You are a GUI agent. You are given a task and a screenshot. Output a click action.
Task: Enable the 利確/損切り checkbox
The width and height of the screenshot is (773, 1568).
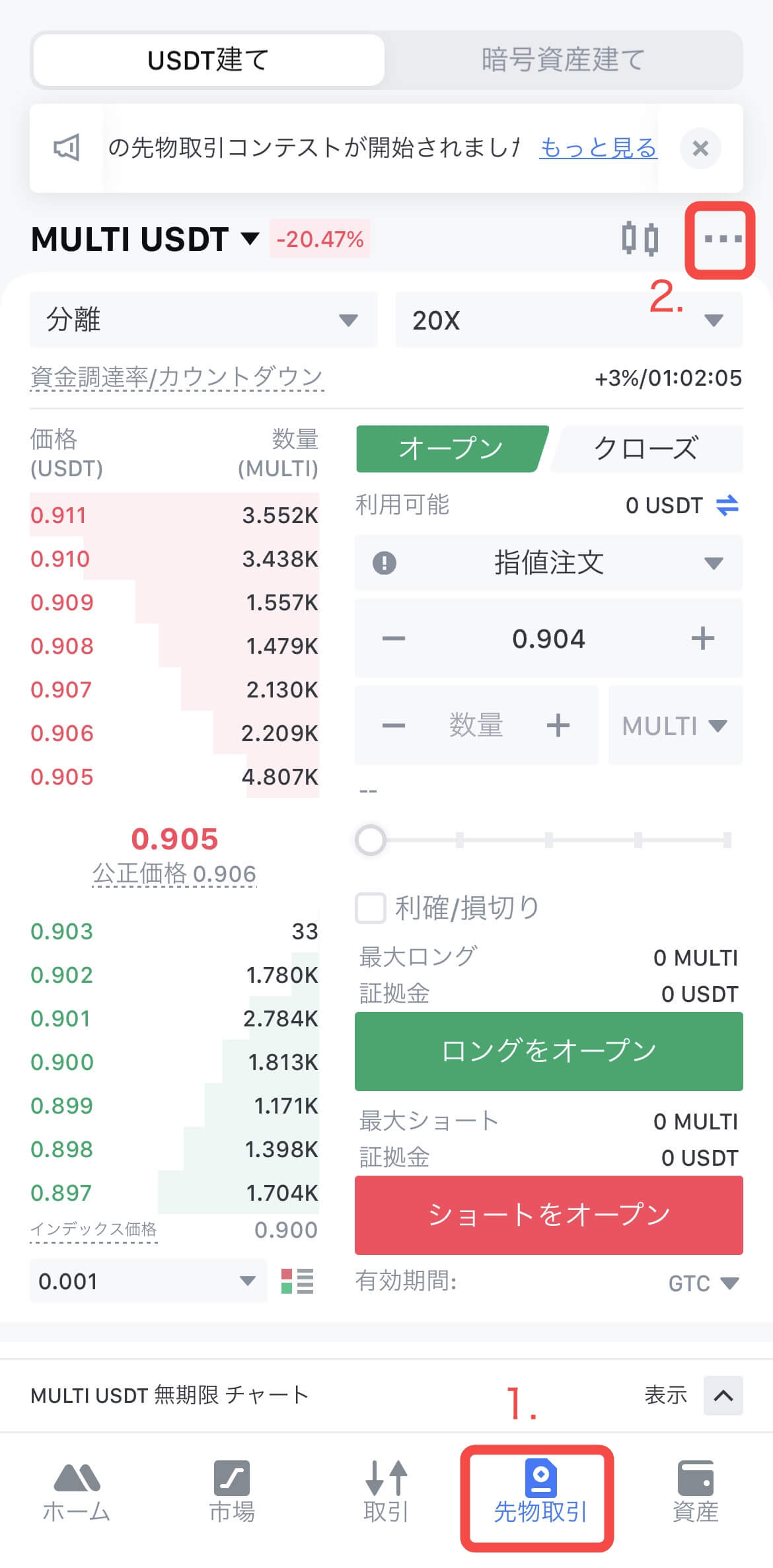371,908
